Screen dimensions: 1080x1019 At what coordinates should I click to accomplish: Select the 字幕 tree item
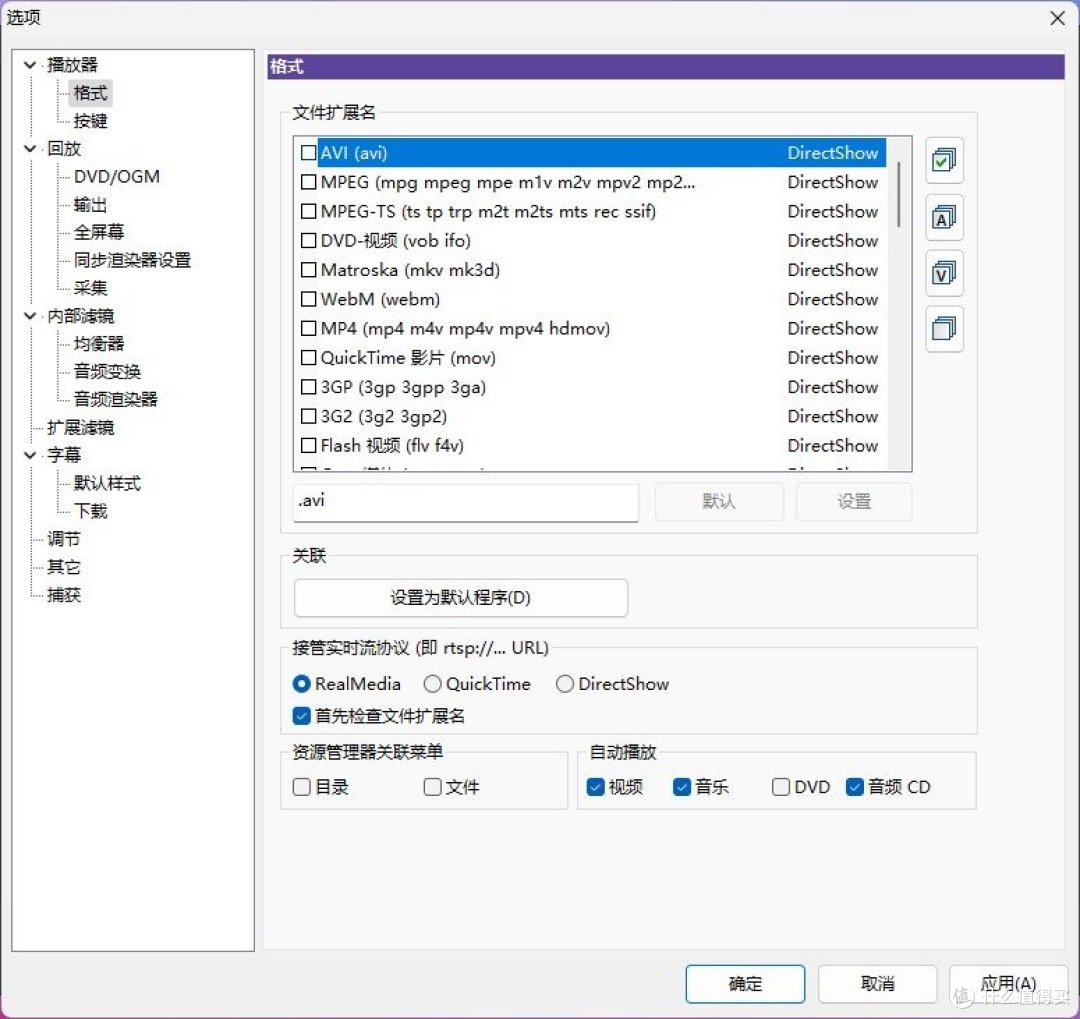coord(64,455)
